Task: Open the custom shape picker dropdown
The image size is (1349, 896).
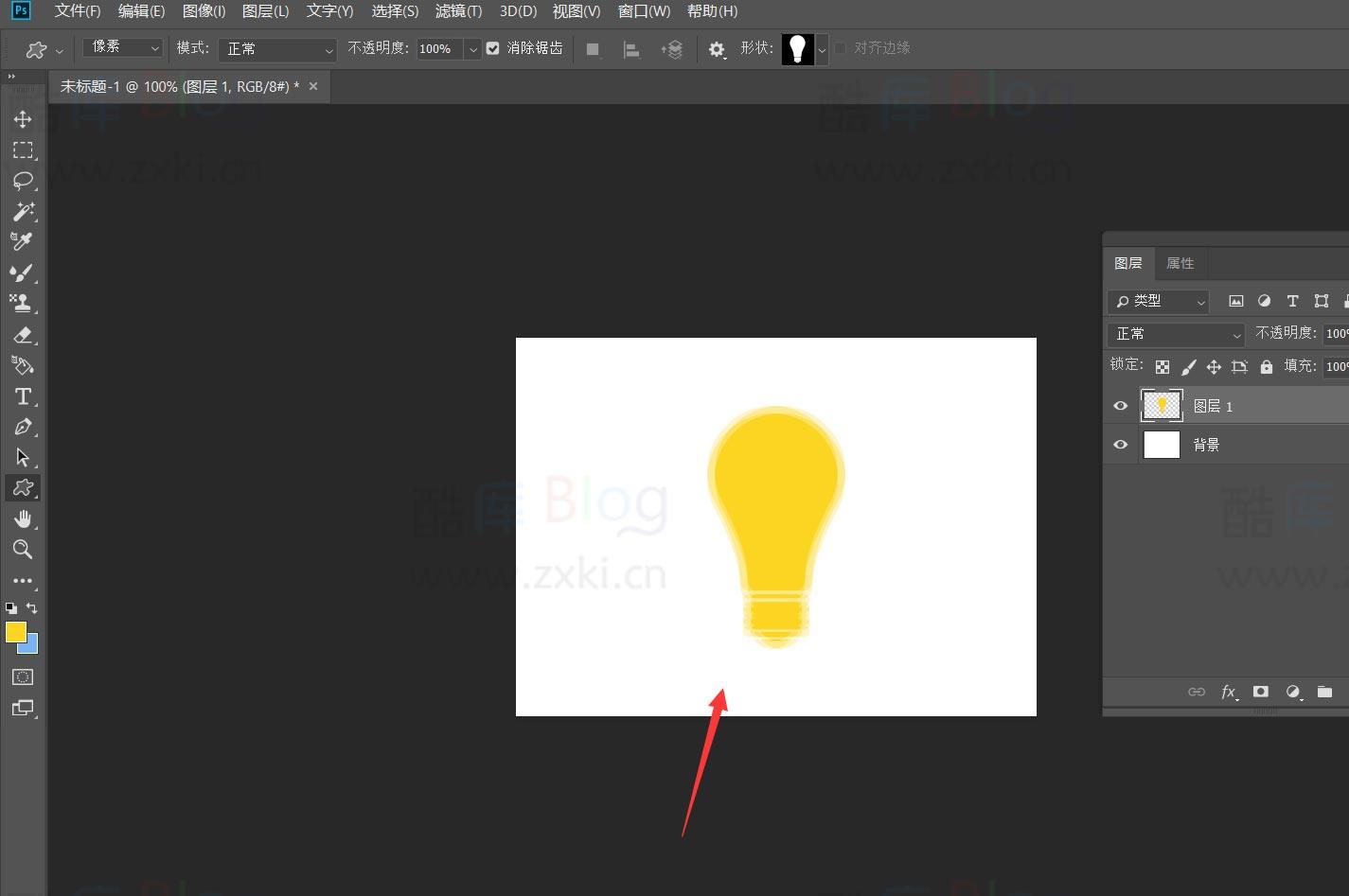Action: coord(822,49)
